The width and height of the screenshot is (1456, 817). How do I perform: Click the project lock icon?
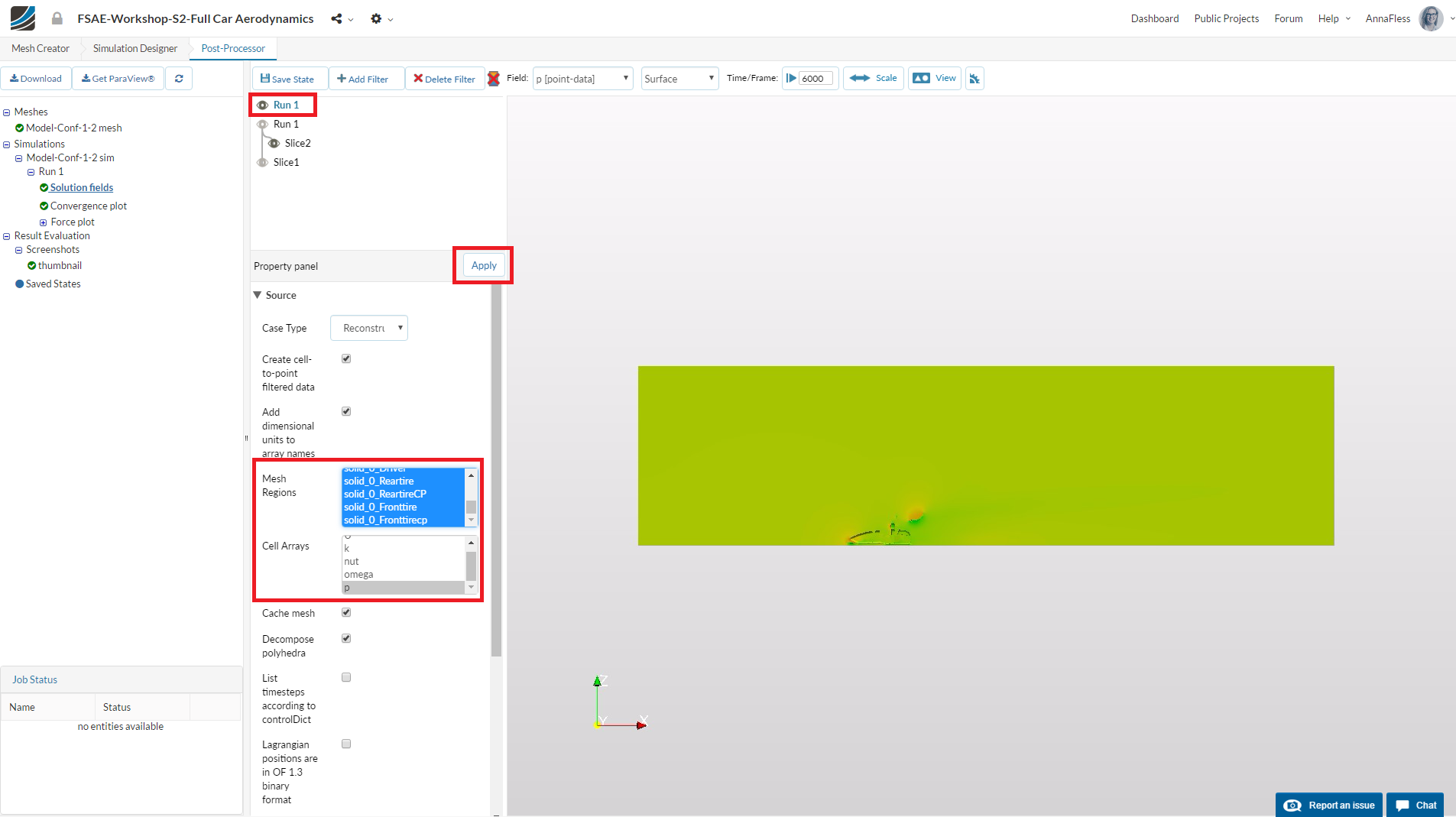[57, 18]
